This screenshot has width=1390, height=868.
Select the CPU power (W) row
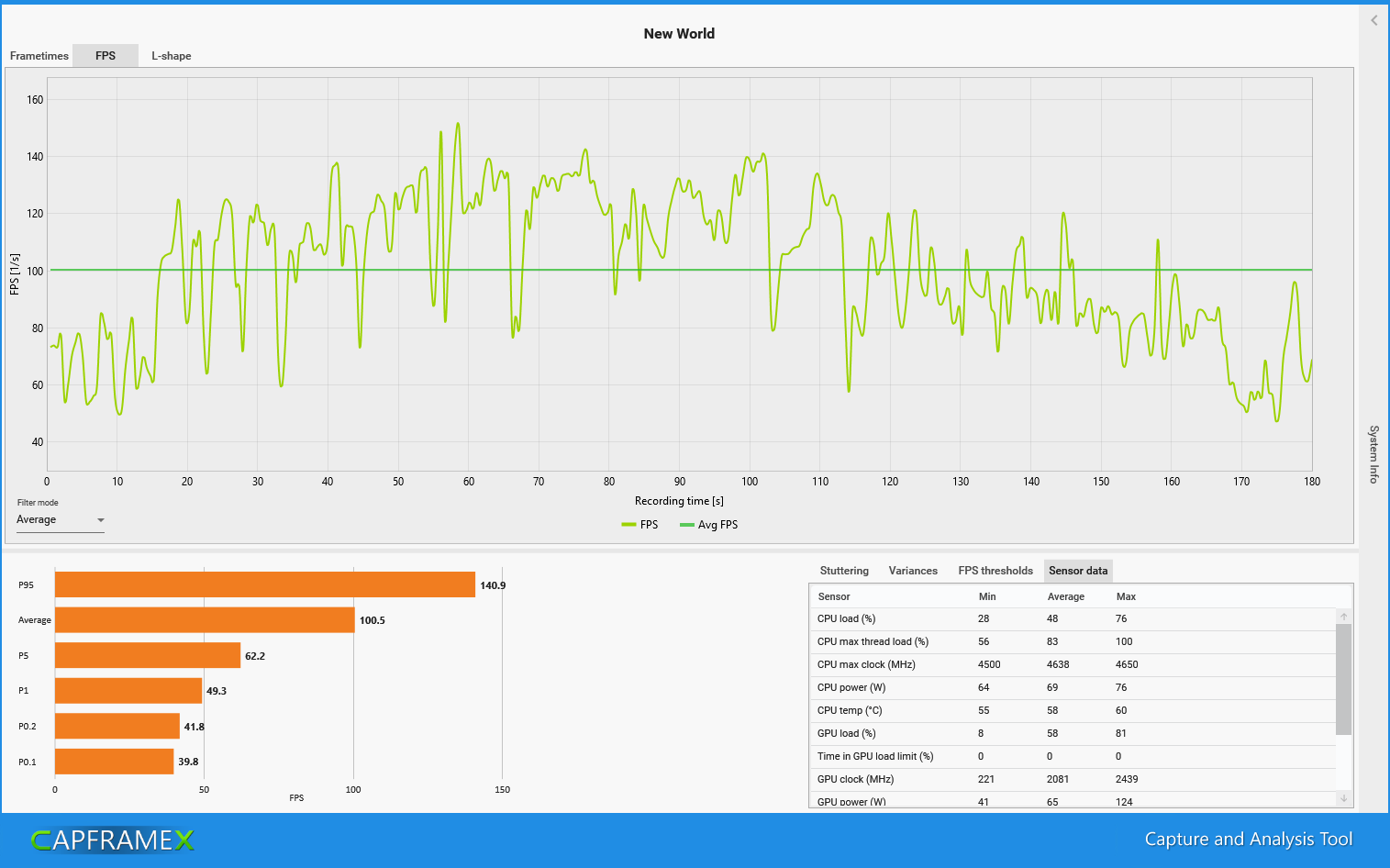(x=1073, y=687)
